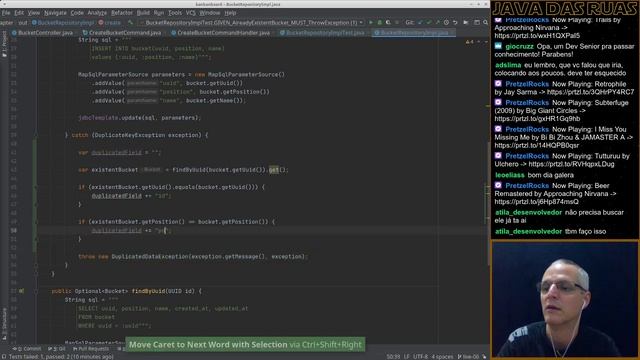The width and height of the screenshot is (640, 360).
Task: Change the 4 spaces indent setting
Action: [442, 357]
